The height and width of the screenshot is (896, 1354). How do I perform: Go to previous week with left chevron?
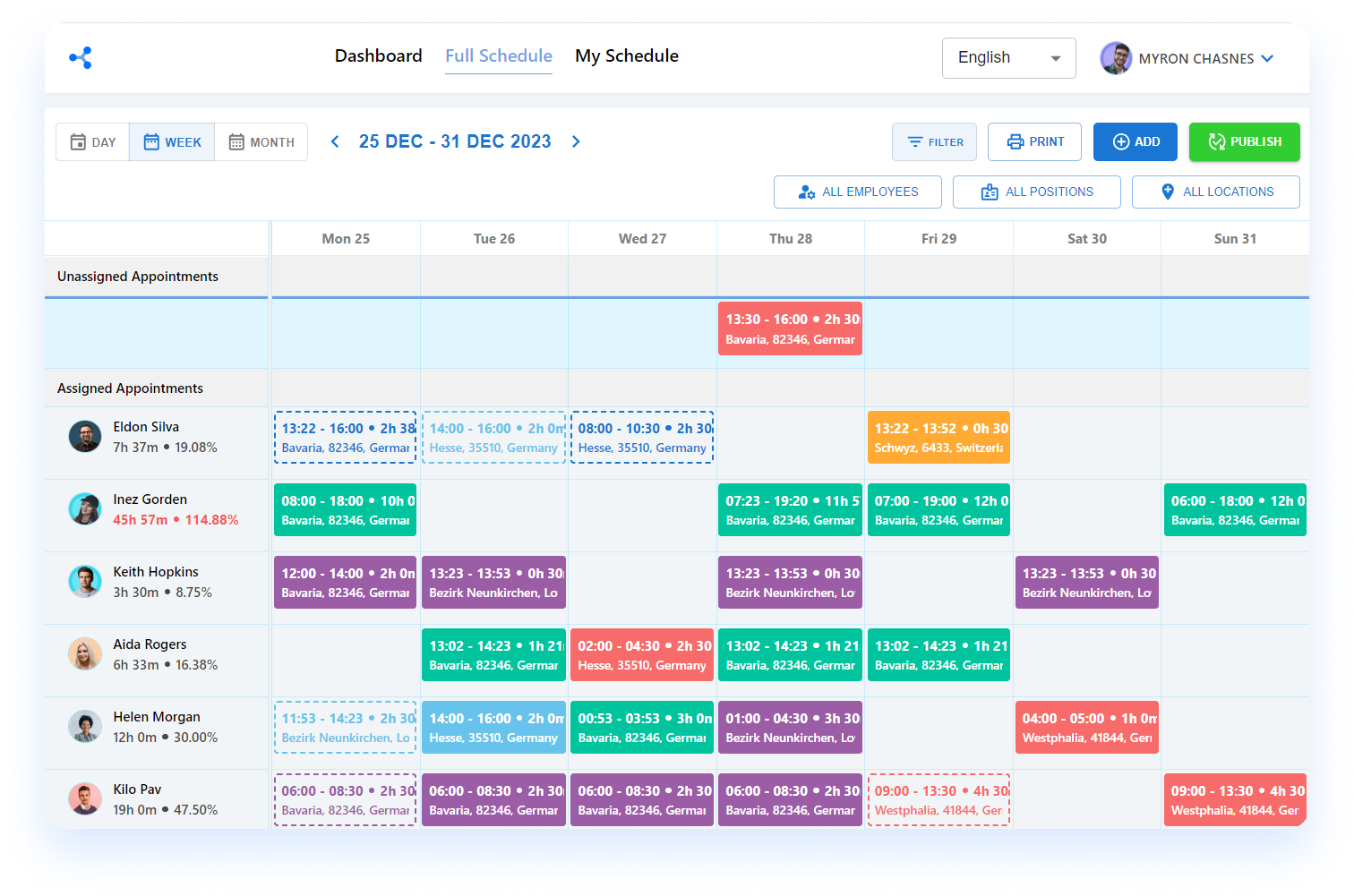pos(335,141)
